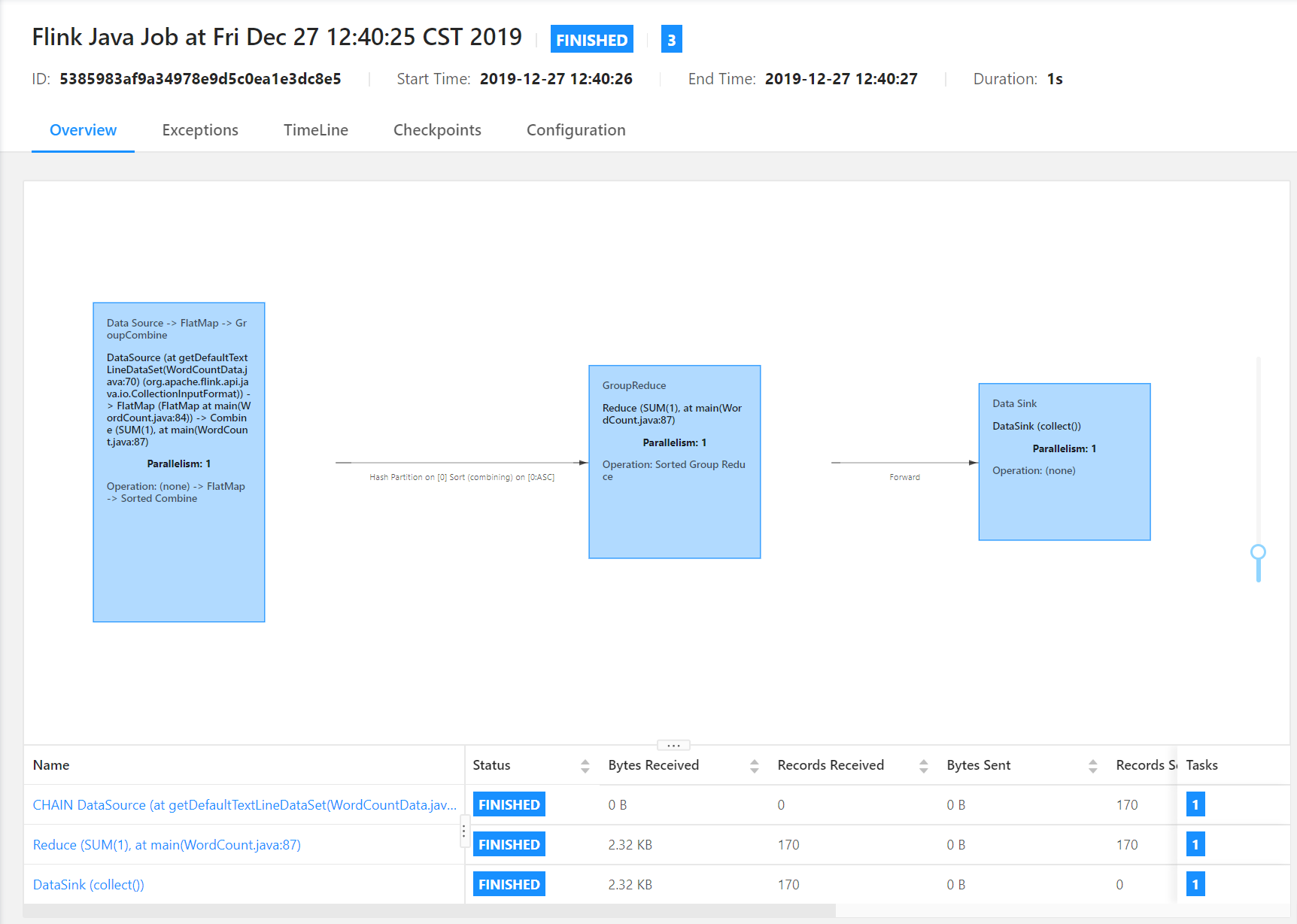Viewport: 1297px width, 924px height.
Task: Click the Bytes Sent sort chevron
Action: (x=1093, y=764)
